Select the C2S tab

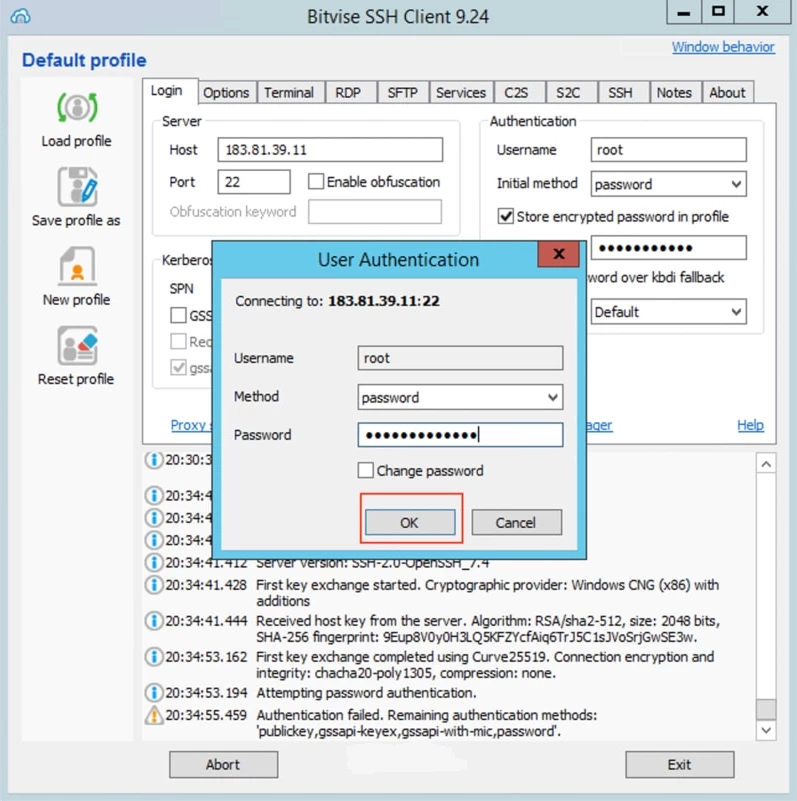point(516,92)
